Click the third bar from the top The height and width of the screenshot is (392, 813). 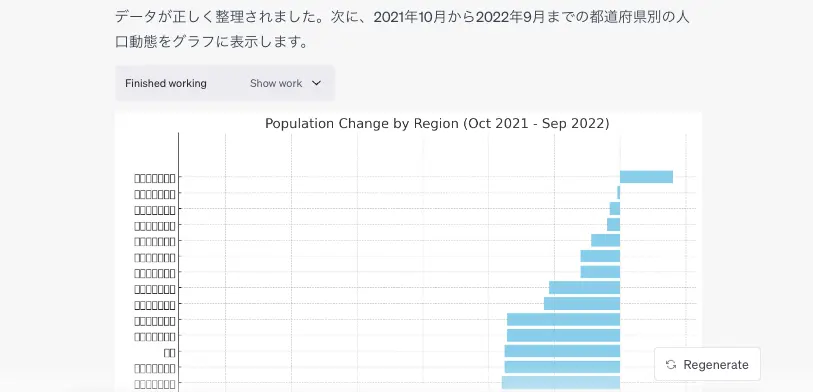pyautogui.click(x=615, y=208)
